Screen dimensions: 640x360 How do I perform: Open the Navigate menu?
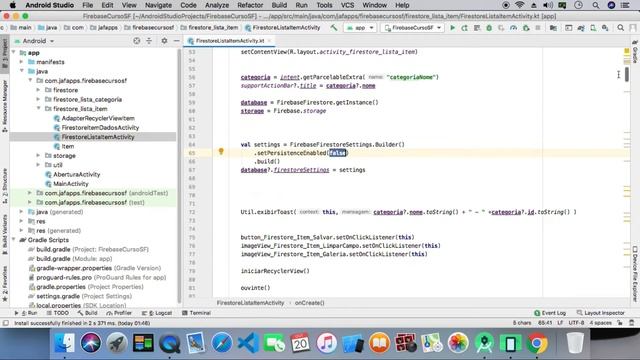[158, 5]
